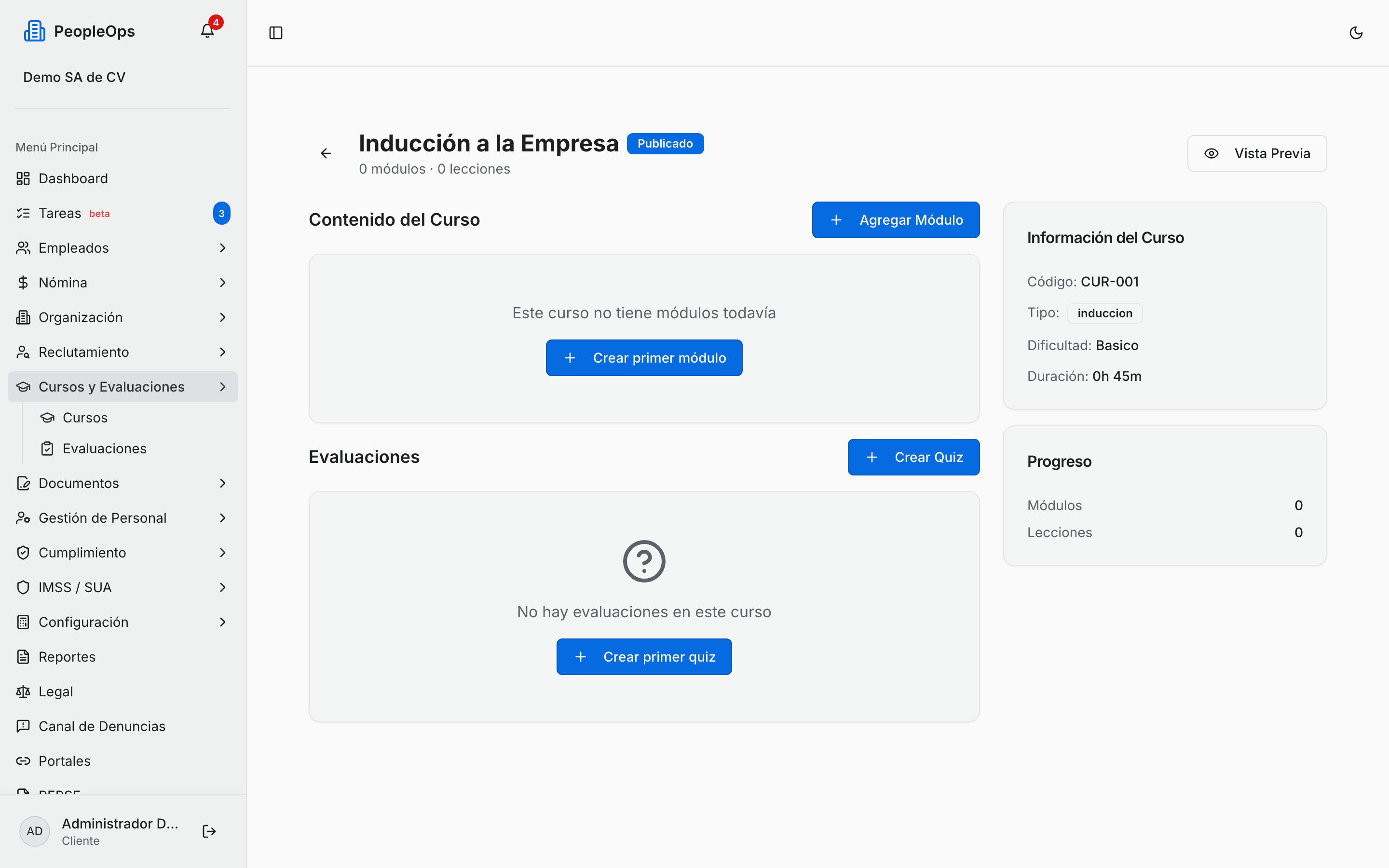
Task: Click the Administrador D... user name
Action: [120, 823]
